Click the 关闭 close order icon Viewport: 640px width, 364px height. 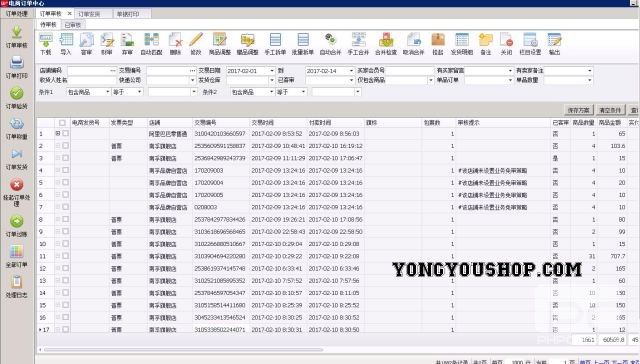tap(506, 44)
